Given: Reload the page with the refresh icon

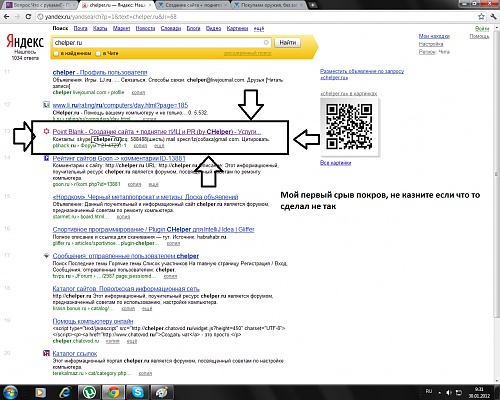Looking at the screenshot, I should coord(28,17).
